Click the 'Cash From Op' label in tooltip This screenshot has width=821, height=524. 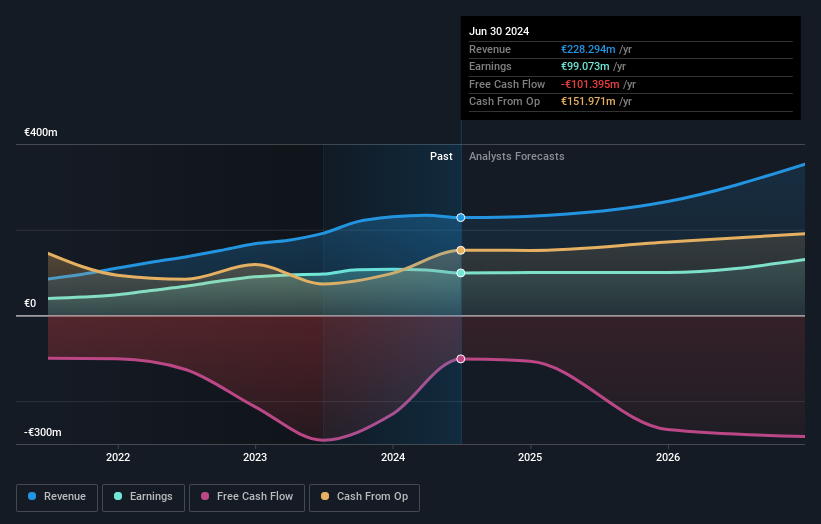pos(504,102)
